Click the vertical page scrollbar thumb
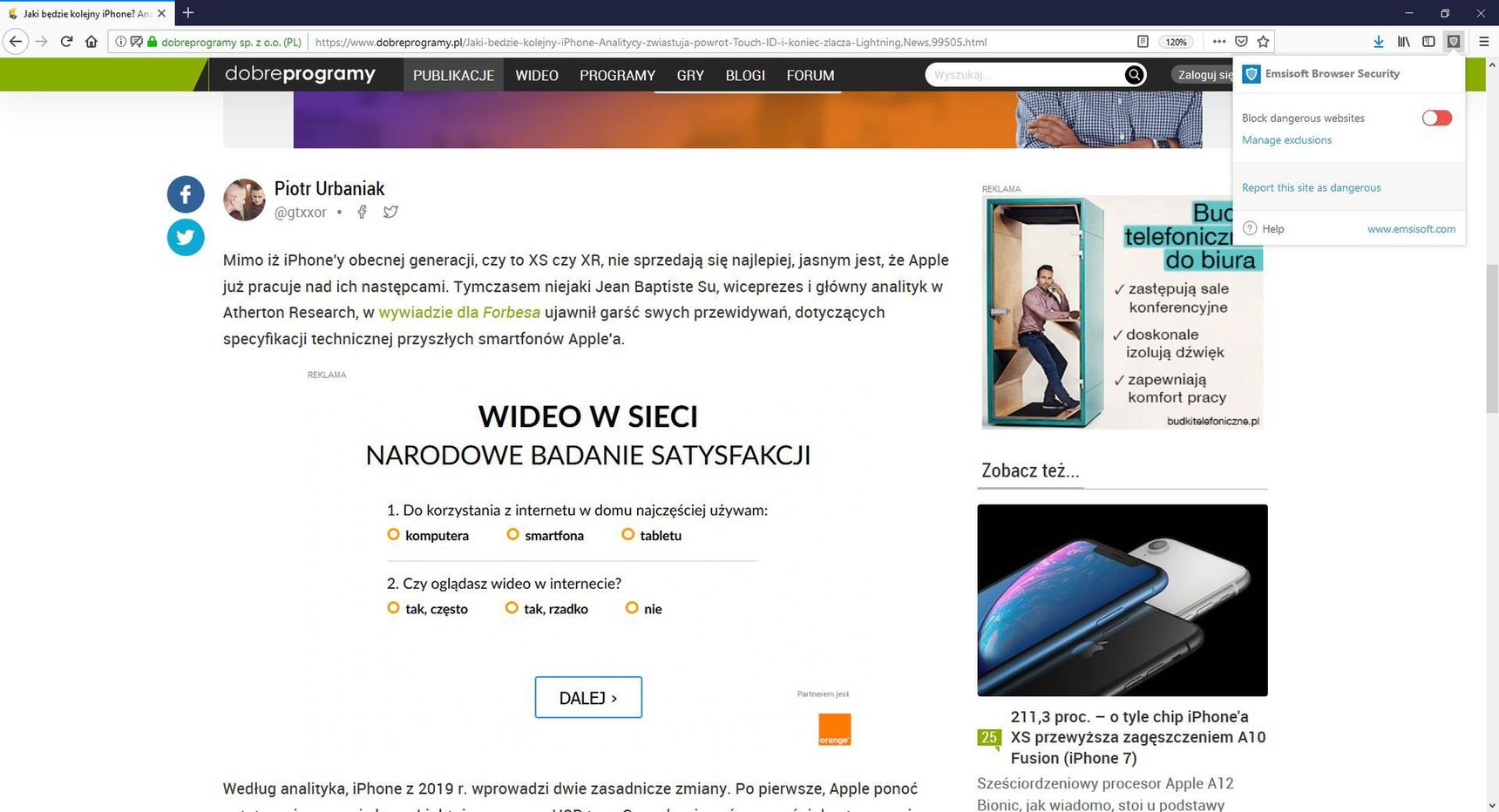The image size is (1499, 812). [x=1491, y=340]
